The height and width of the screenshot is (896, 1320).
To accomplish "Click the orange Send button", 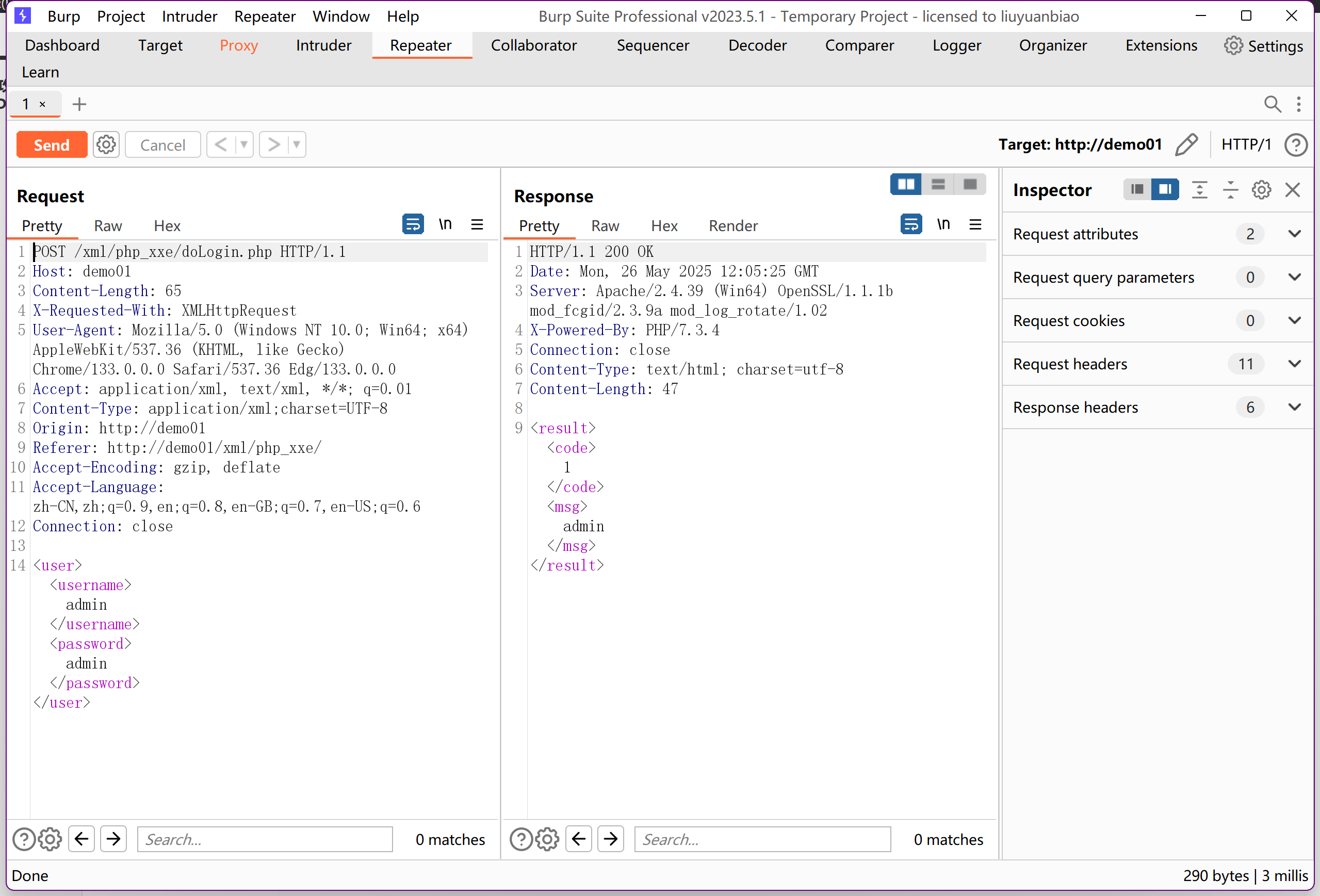I will 52,145.
